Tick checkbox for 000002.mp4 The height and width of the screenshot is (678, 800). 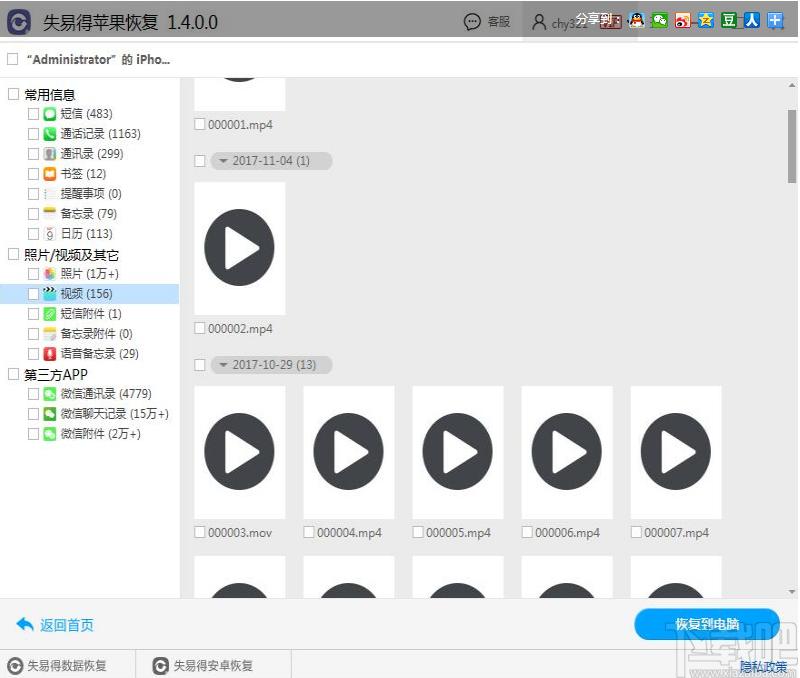[200, 328]
